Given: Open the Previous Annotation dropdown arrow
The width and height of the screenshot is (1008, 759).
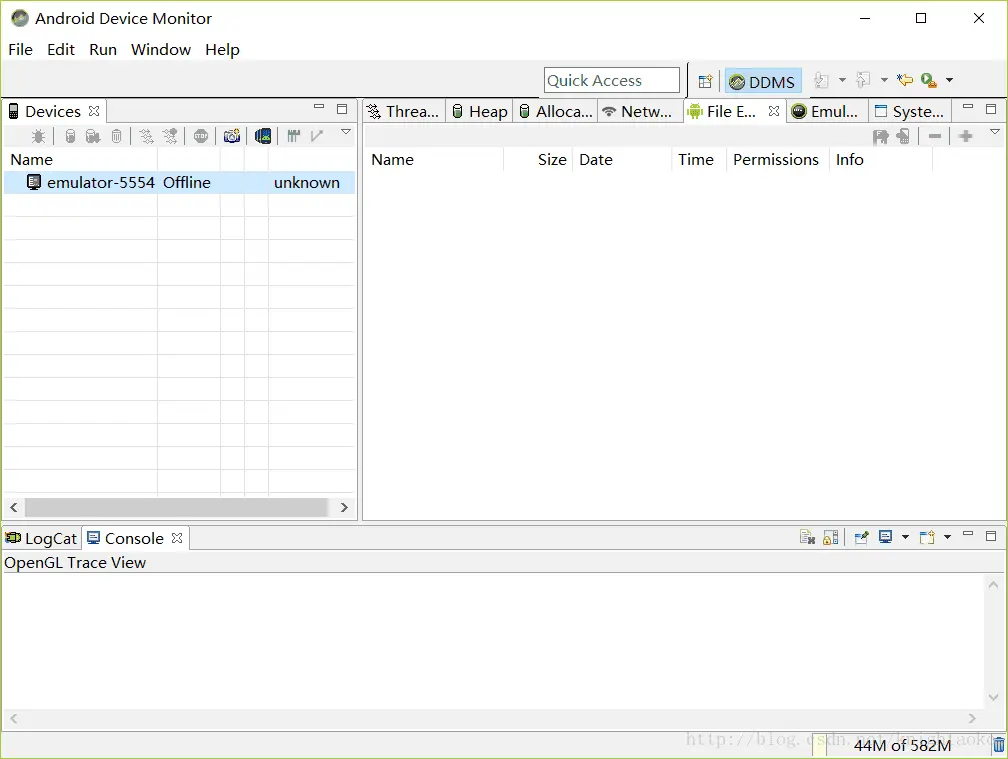Looking at the screenshot, I should (884, 80).
